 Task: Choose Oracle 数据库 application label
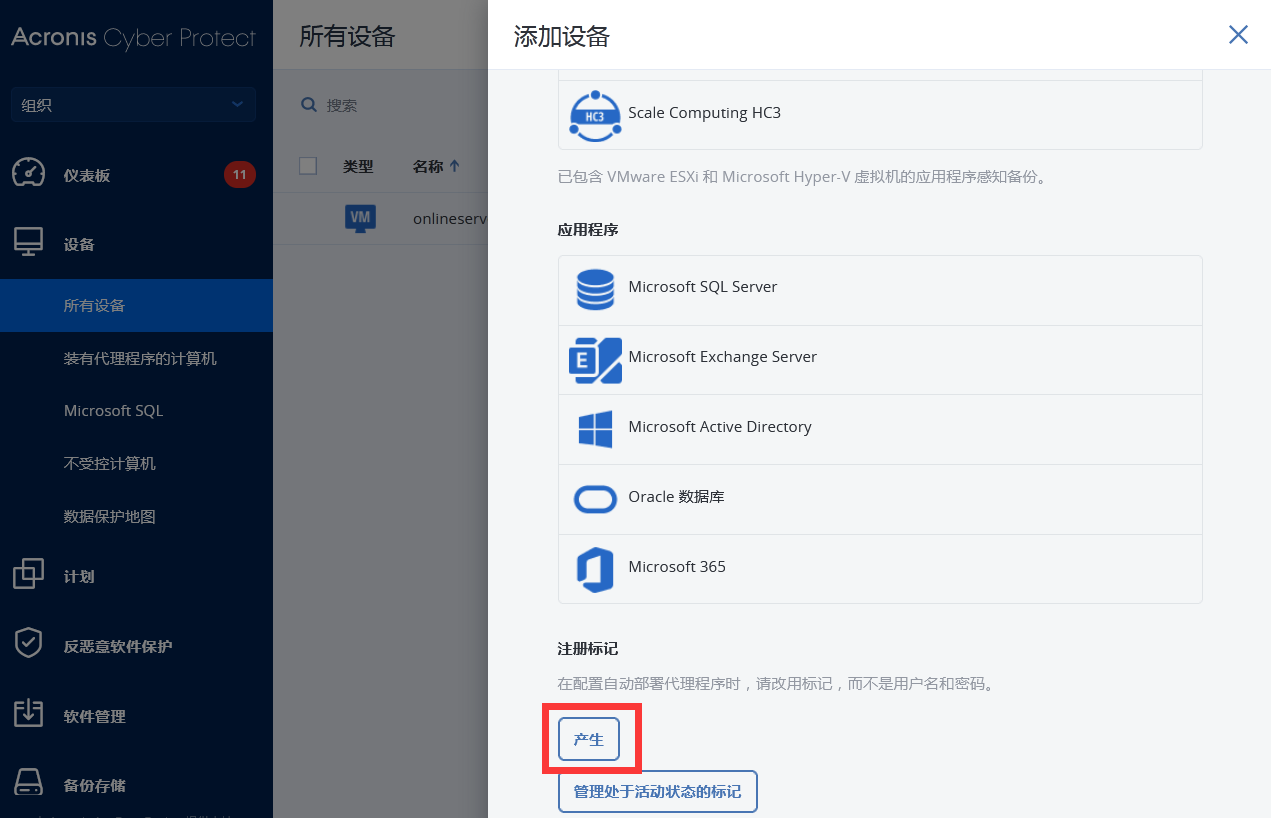pos(676,497)
